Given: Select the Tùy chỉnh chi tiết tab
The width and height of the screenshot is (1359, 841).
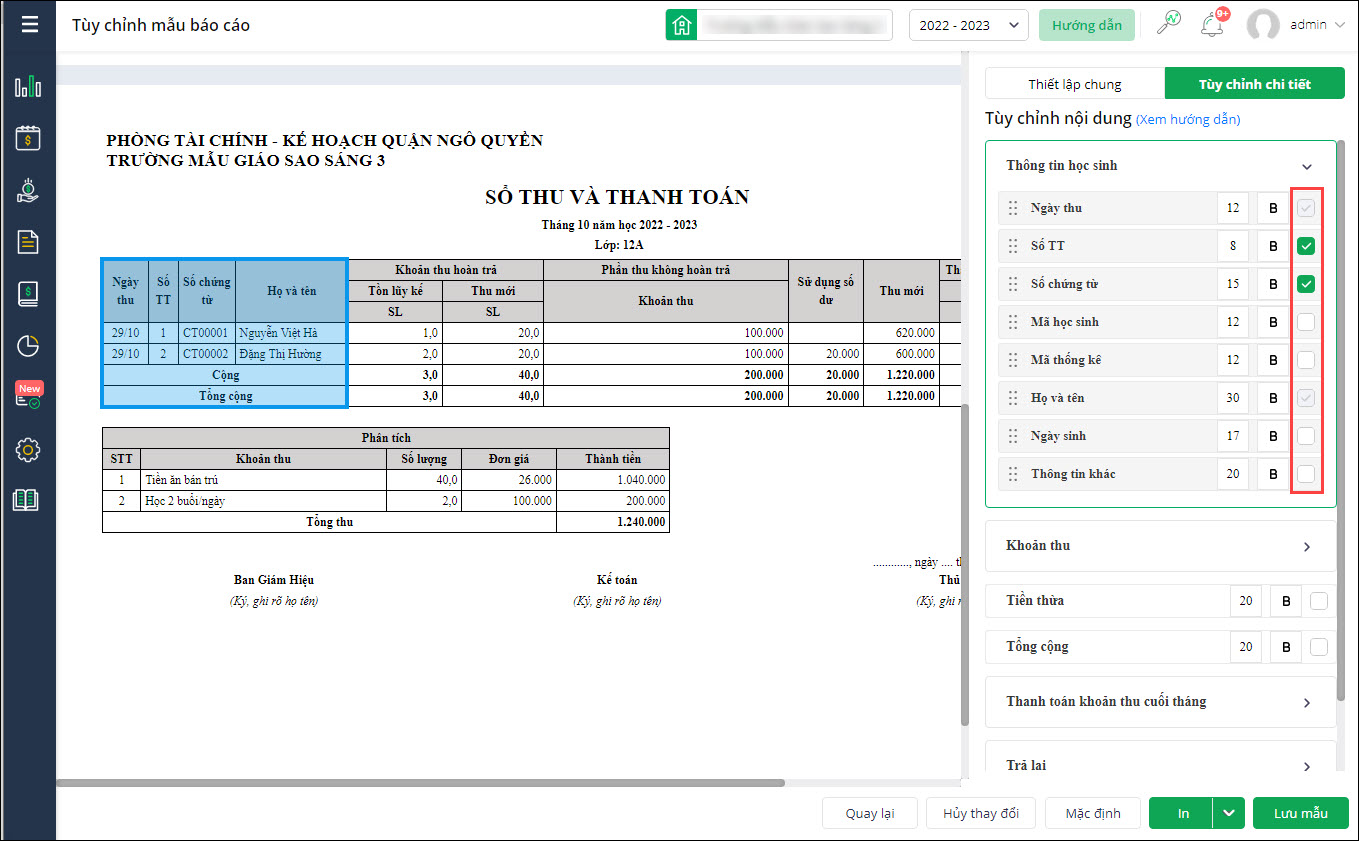Looking at the screenshot, I should [1254, 84].
